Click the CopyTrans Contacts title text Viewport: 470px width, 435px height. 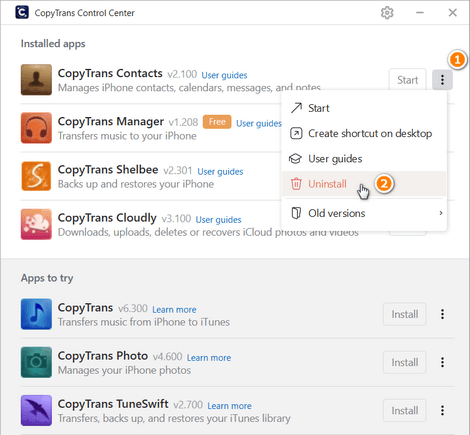point(110,73)
